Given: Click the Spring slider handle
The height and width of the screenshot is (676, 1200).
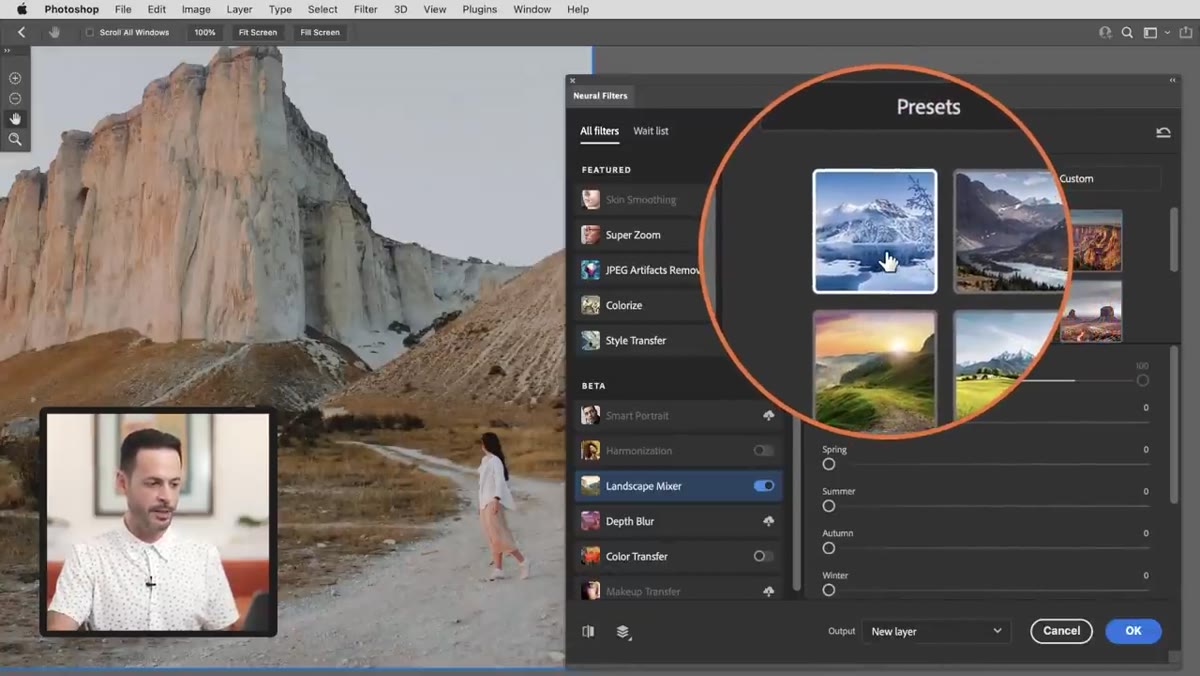Looking at the screenshot, I should (829, 464).
